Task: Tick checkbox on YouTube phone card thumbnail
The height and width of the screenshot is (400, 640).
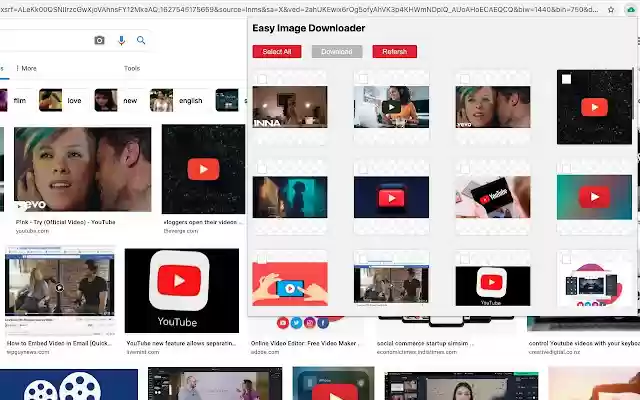Action: (x=464, y=168)
